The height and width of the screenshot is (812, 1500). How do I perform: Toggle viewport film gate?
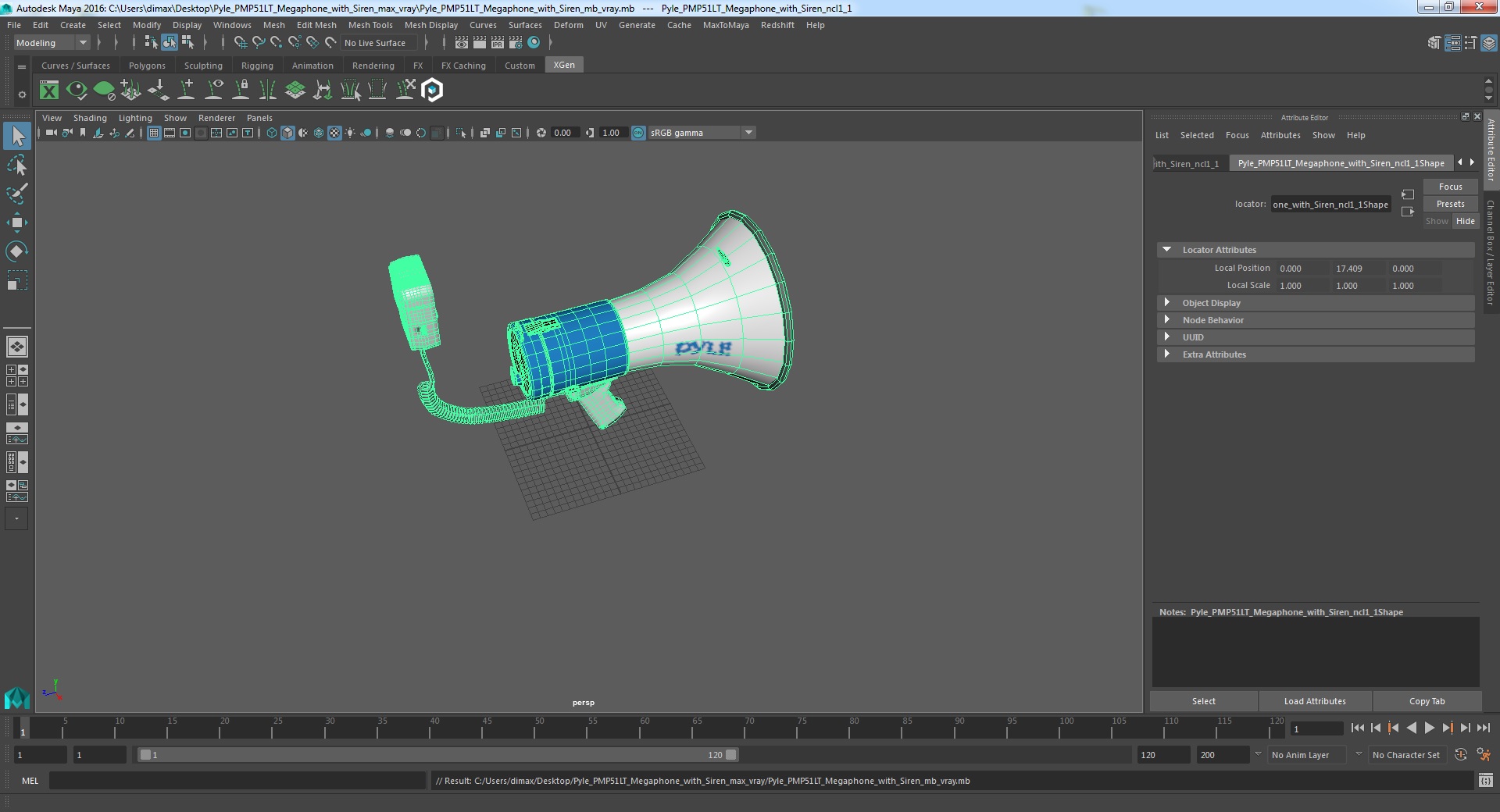tap(170, 133)
